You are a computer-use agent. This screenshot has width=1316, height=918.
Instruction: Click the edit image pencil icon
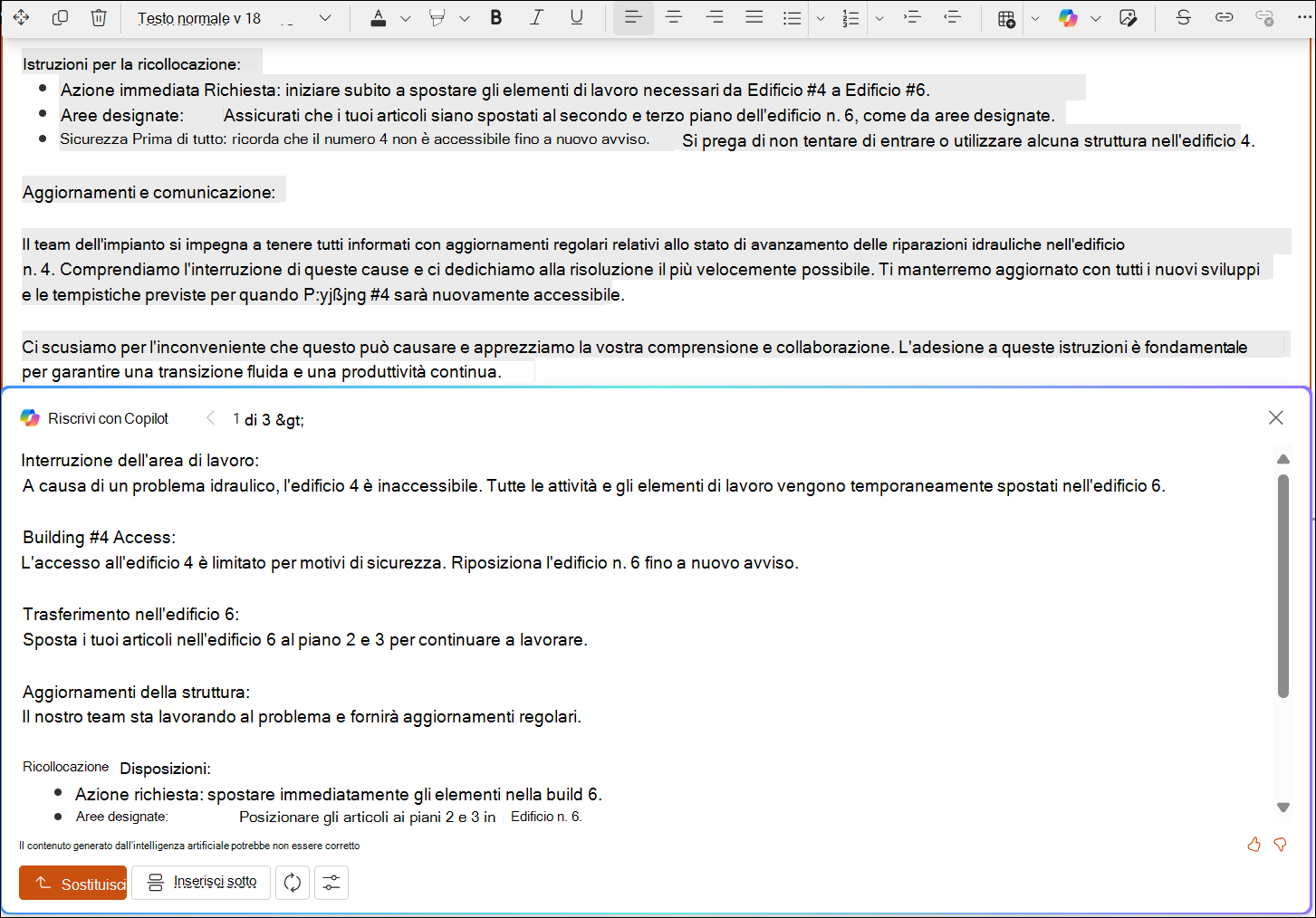pyautogui.click(x=1129, y=18)
